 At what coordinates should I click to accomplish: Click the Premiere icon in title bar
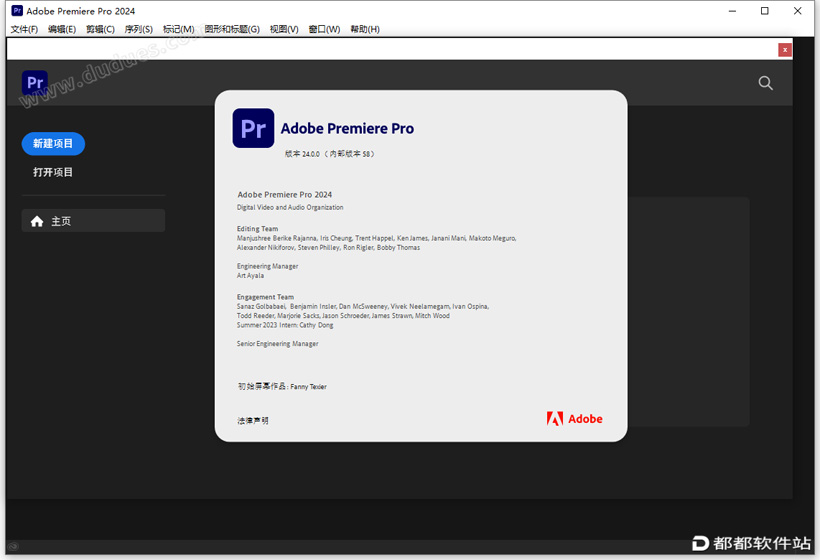click(17, 10)
